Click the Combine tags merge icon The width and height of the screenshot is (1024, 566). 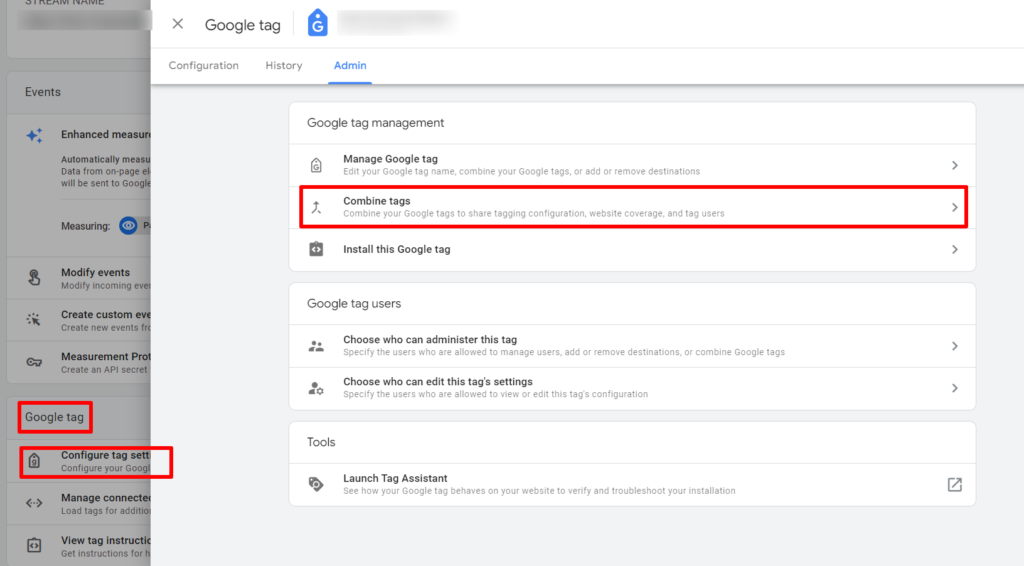[316, 208]
